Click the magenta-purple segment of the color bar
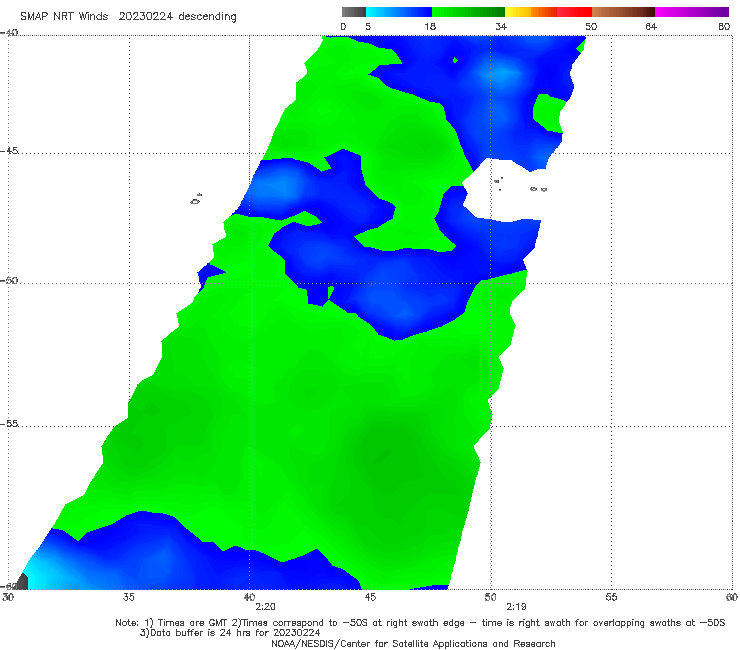 (692, 12)
